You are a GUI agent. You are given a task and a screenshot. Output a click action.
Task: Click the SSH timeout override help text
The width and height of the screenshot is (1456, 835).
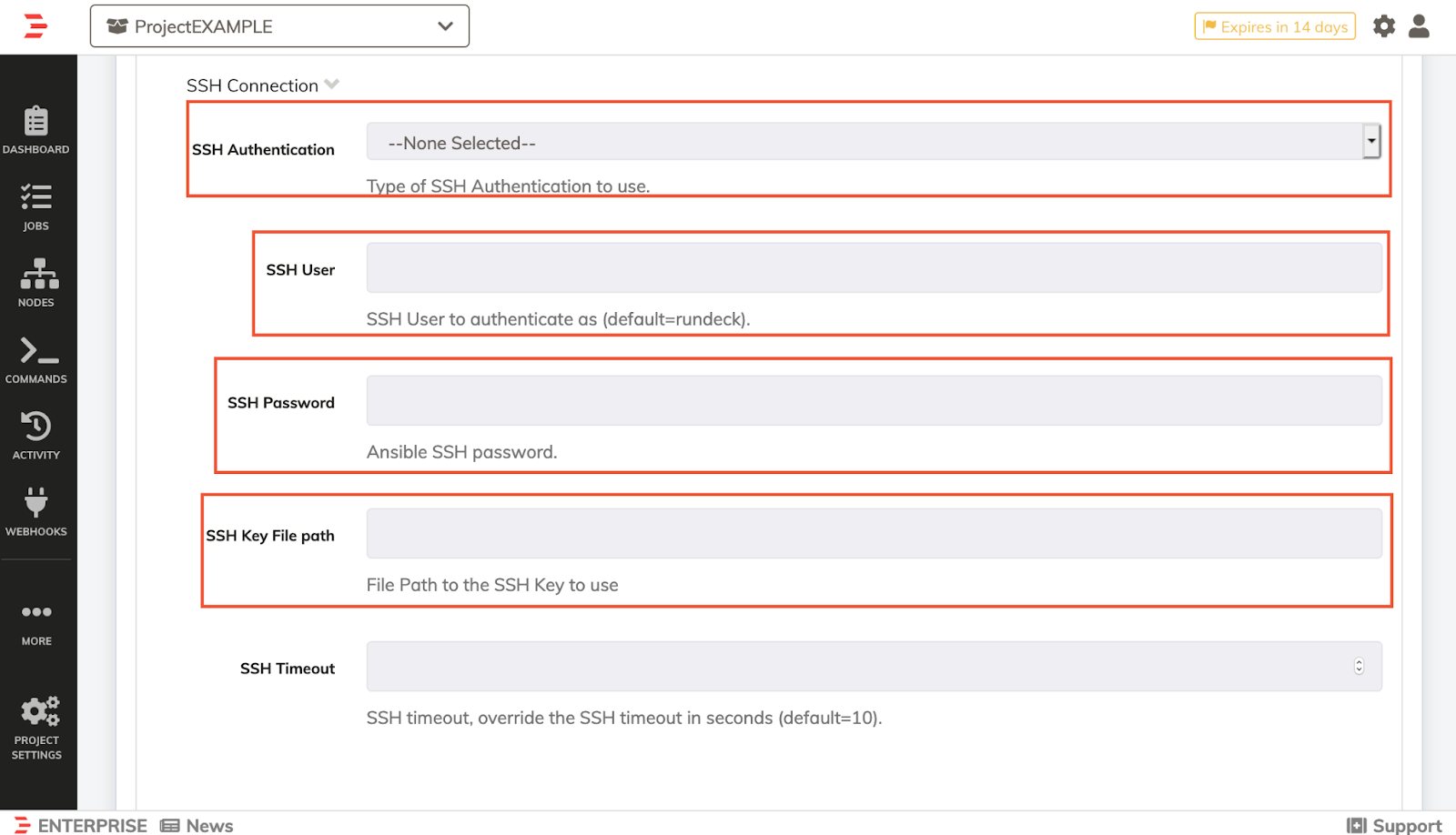(x=624, y=718)
